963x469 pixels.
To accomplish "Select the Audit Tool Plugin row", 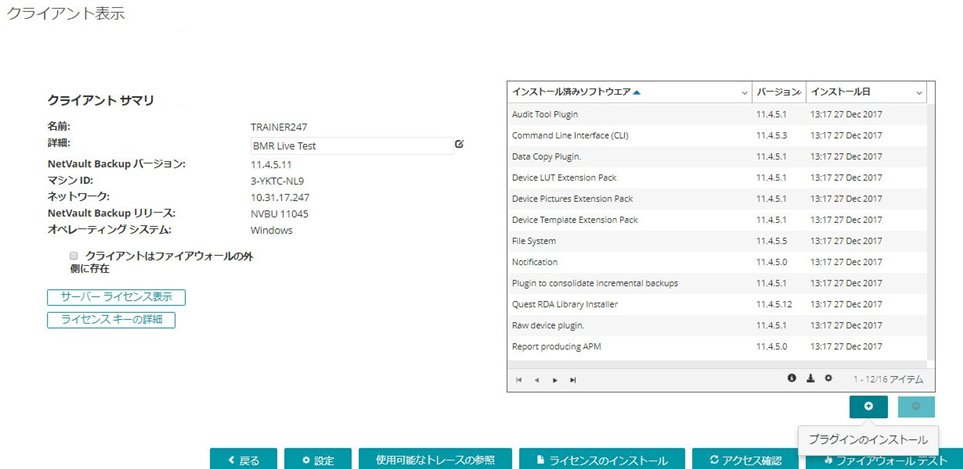I will point(716,114).
